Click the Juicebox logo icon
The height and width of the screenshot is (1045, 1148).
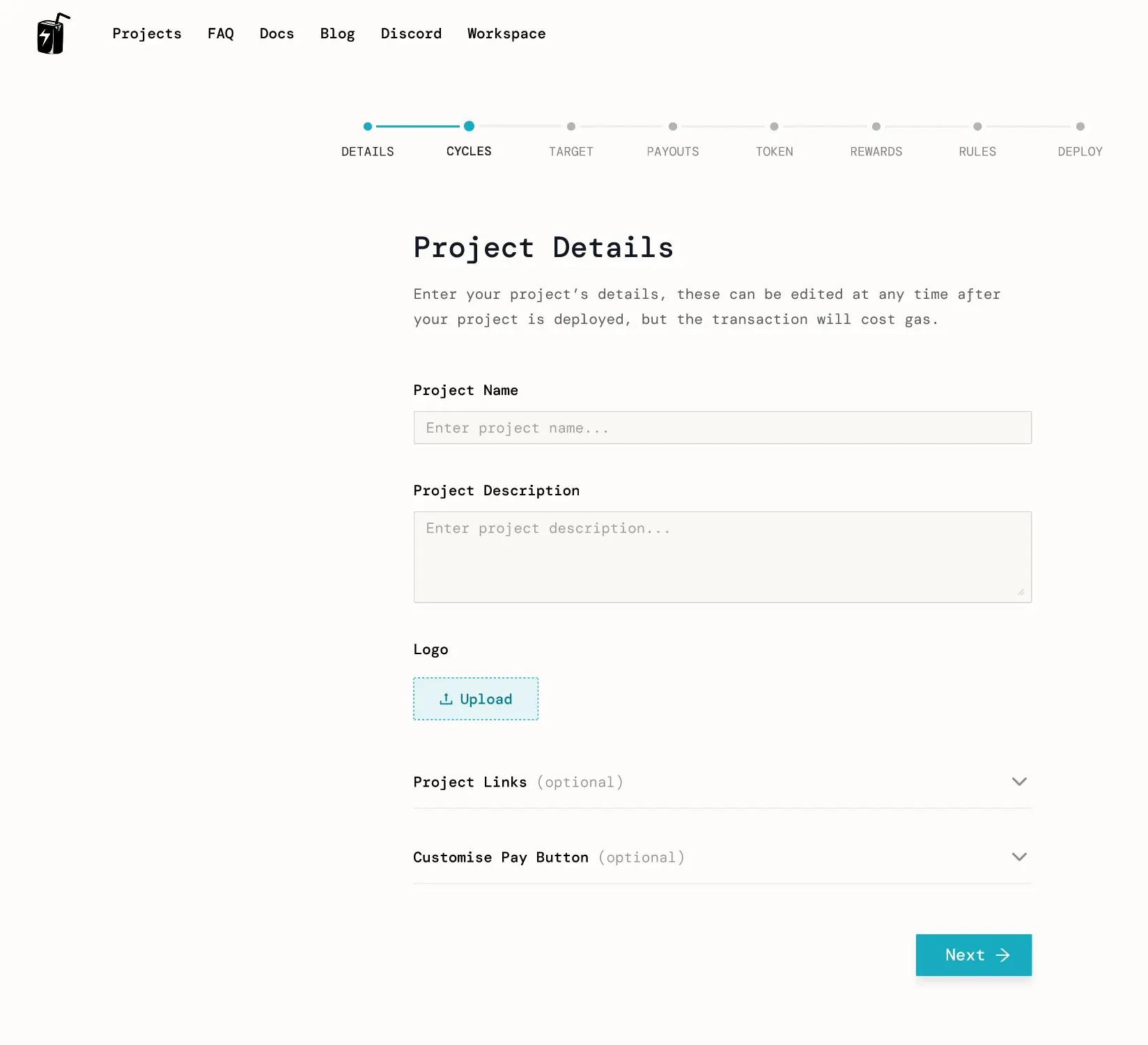coord(51,33)
